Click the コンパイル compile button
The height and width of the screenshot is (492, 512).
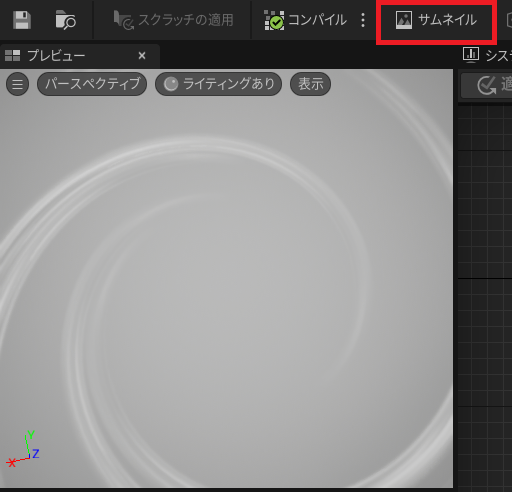(305, 20)
